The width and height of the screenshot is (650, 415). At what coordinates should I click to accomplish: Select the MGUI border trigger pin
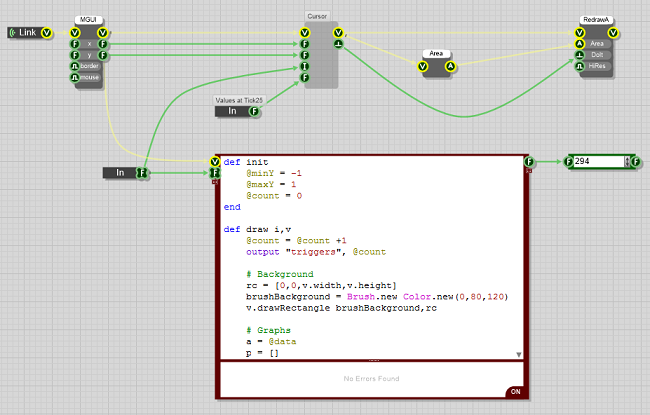click(x=75, y=66)
